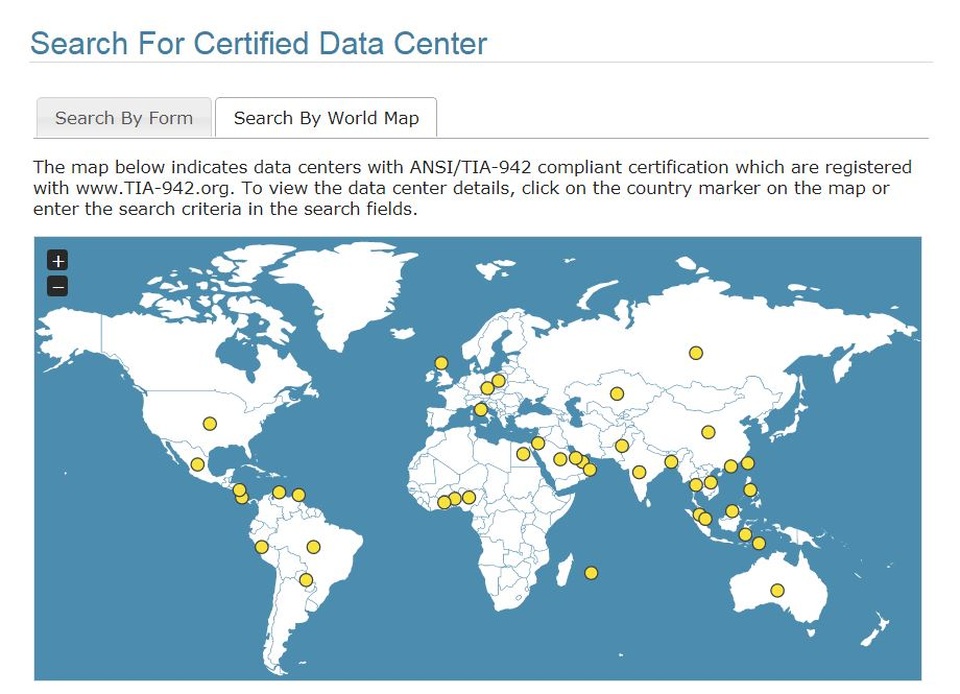Select the Search By World Map tab

326,118
